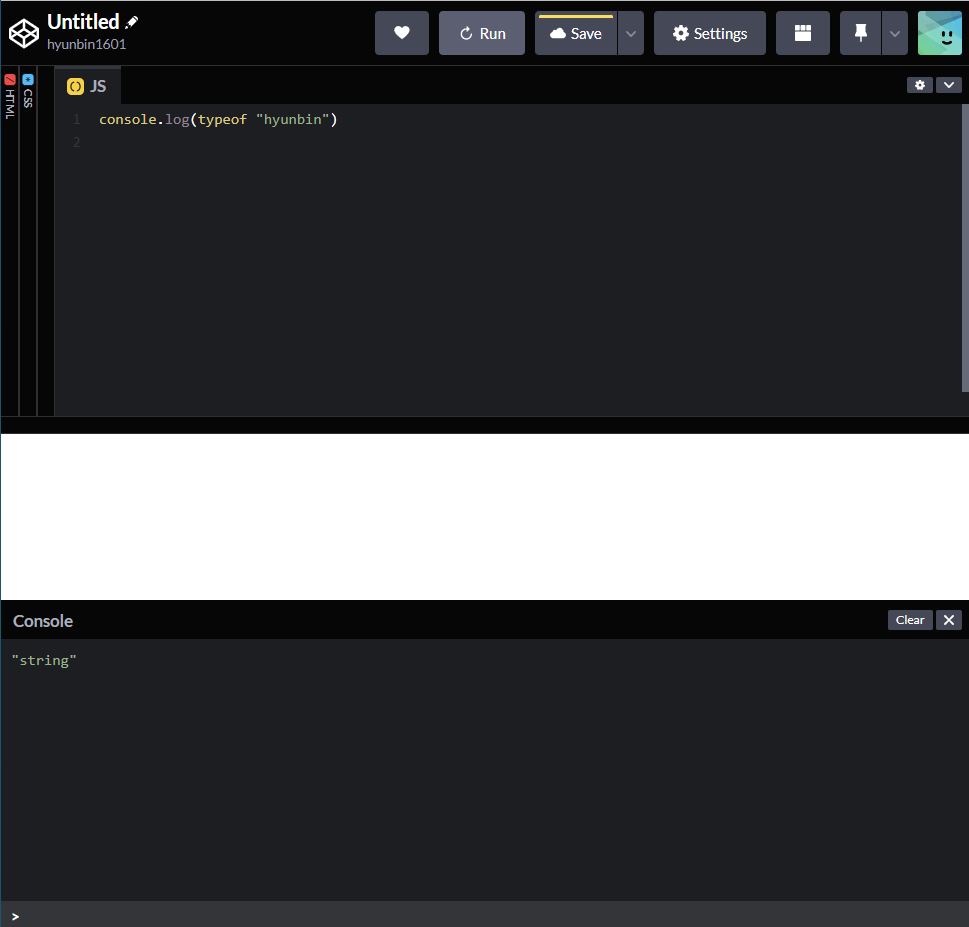
Task: Expand the collapsed HTML editor panel
Action: [x=10, y=241]
